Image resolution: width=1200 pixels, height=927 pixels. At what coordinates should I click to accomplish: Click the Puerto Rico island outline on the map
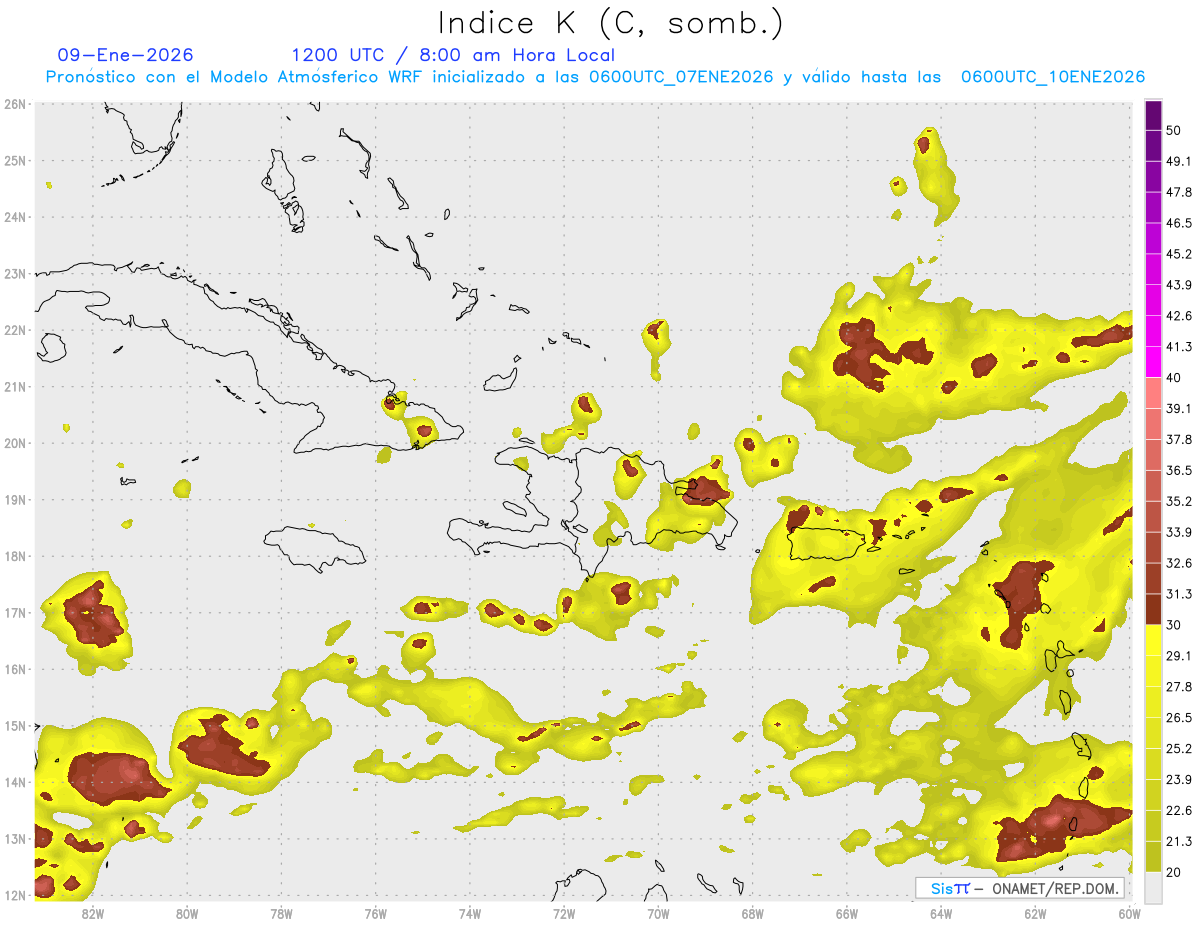click(x=826, y=545)
